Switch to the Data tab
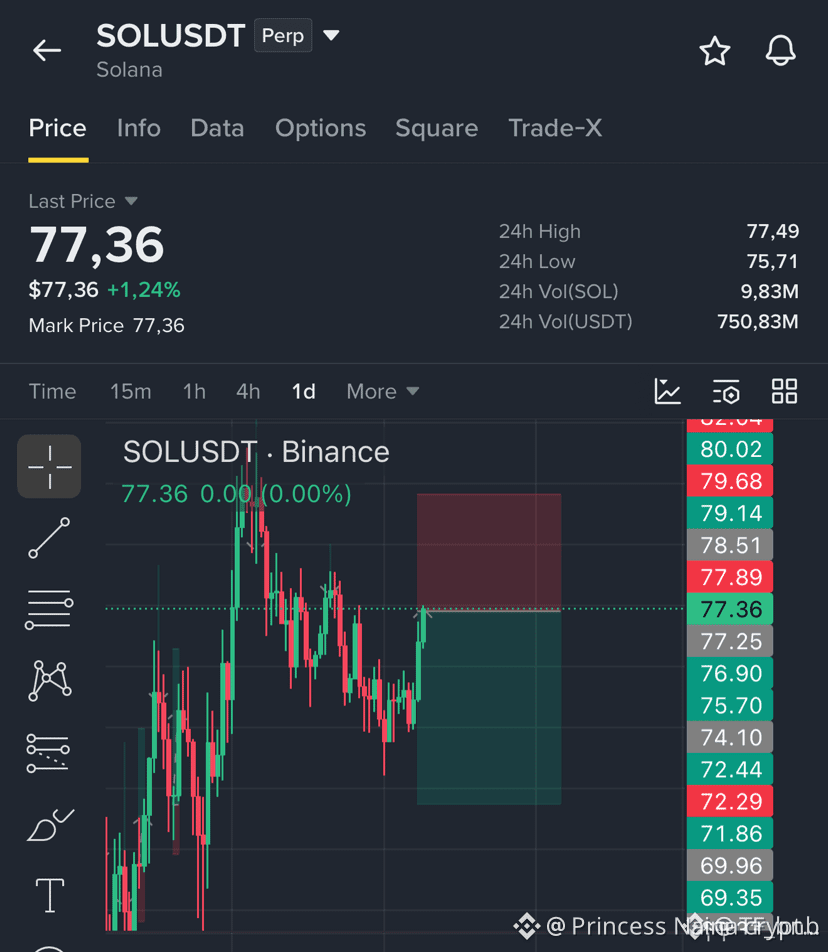The width and height of the screenshot is (828, 952). coord(217,128)
